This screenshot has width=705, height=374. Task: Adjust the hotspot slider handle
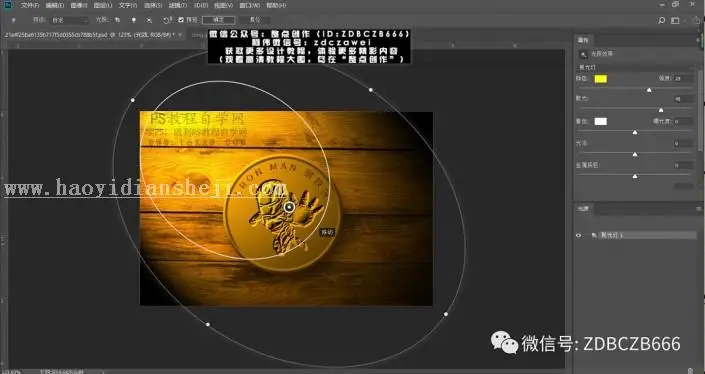[661, 110]
